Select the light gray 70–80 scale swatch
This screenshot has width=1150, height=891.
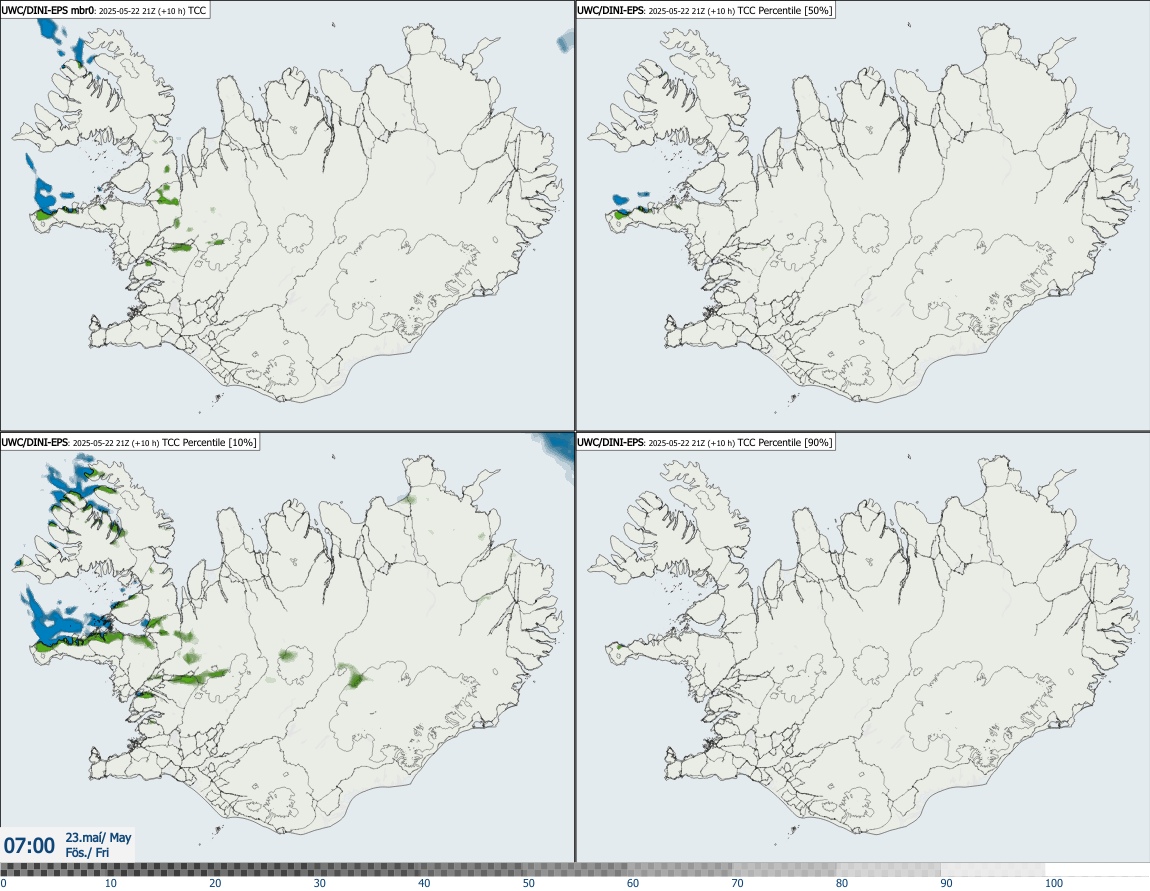click(x=784, y=870)
